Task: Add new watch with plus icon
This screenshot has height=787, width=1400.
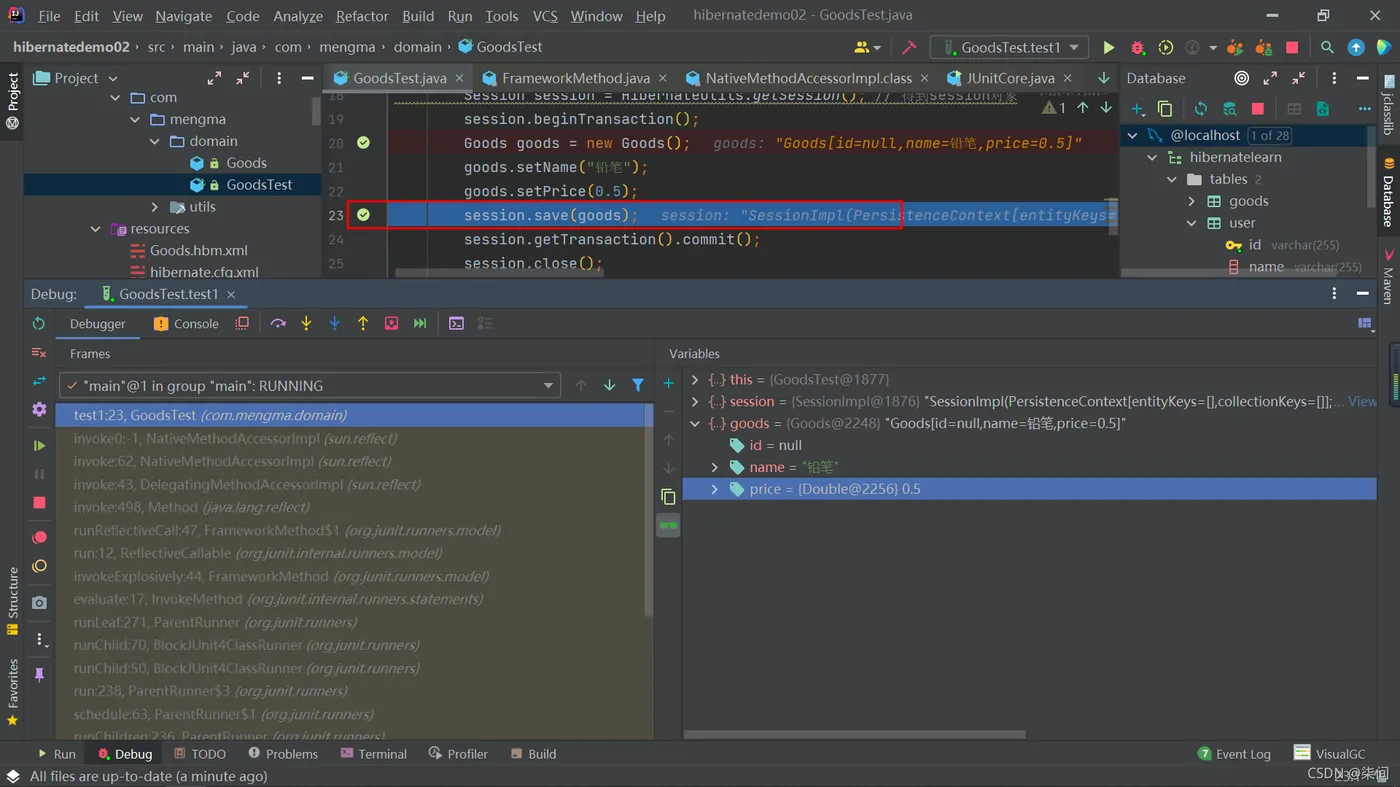Action: [668, 384]
